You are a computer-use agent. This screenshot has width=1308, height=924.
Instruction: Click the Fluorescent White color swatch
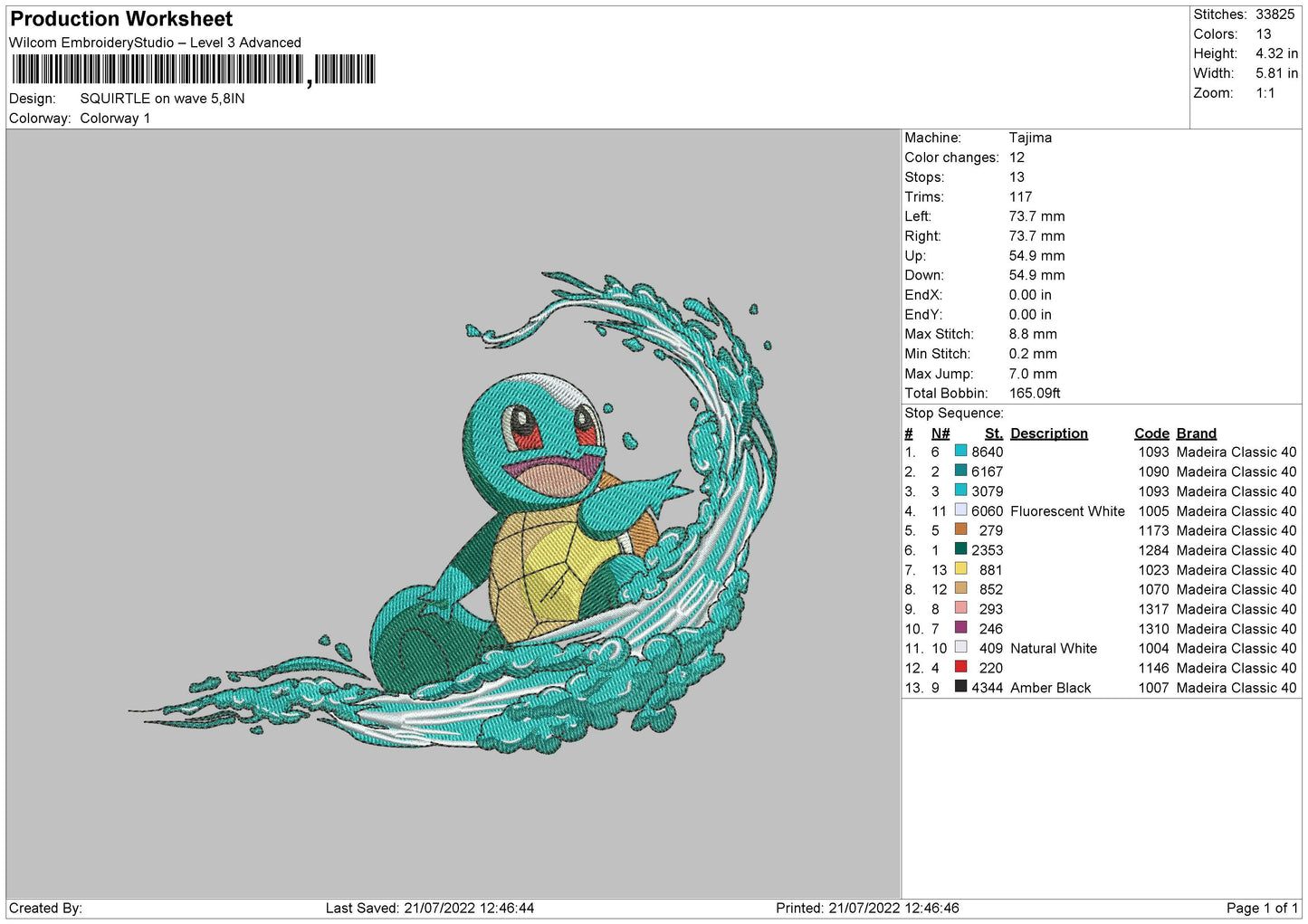coord(960,510)
